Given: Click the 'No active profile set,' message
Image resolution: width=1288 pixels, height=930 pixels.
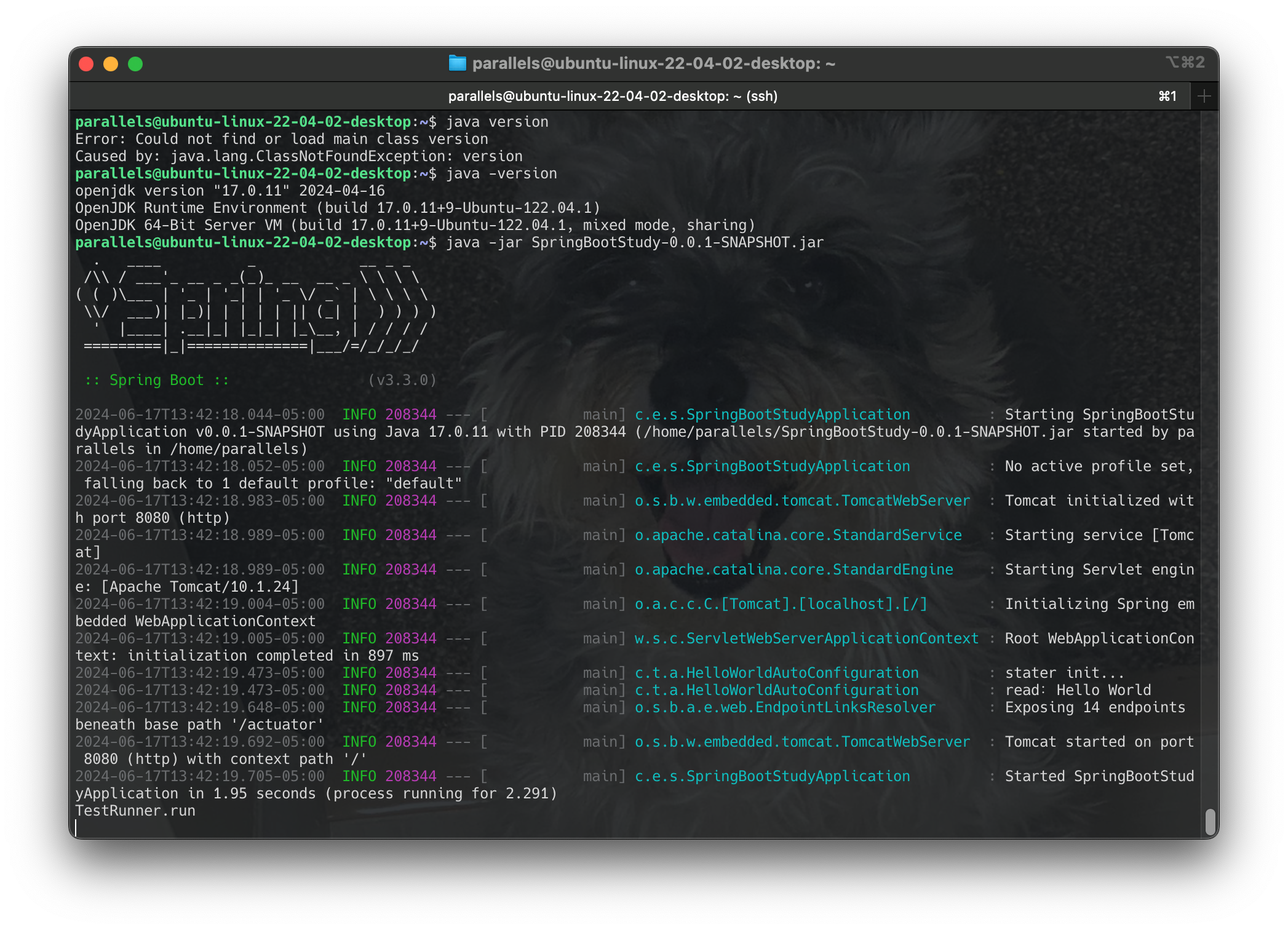Looking at the screenshot, I should point(1100,466).
